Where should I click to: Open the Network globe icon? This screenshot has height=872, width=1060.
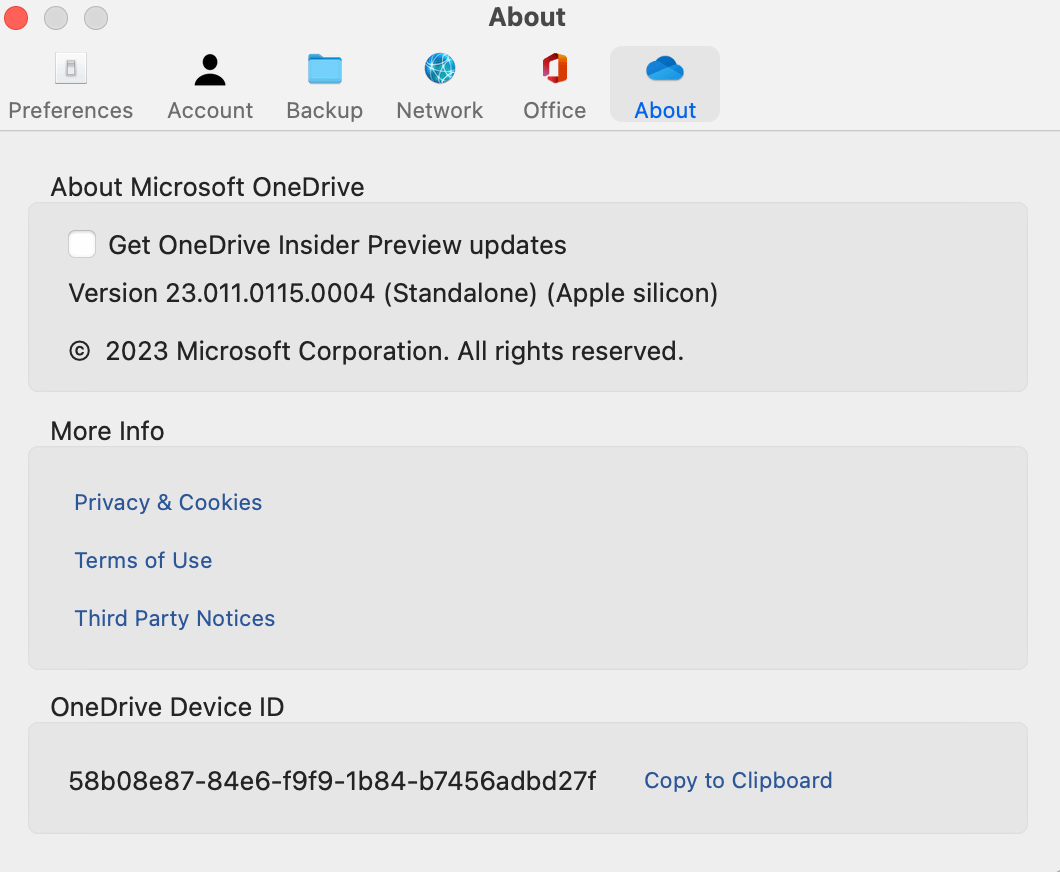tap(439, 68)
